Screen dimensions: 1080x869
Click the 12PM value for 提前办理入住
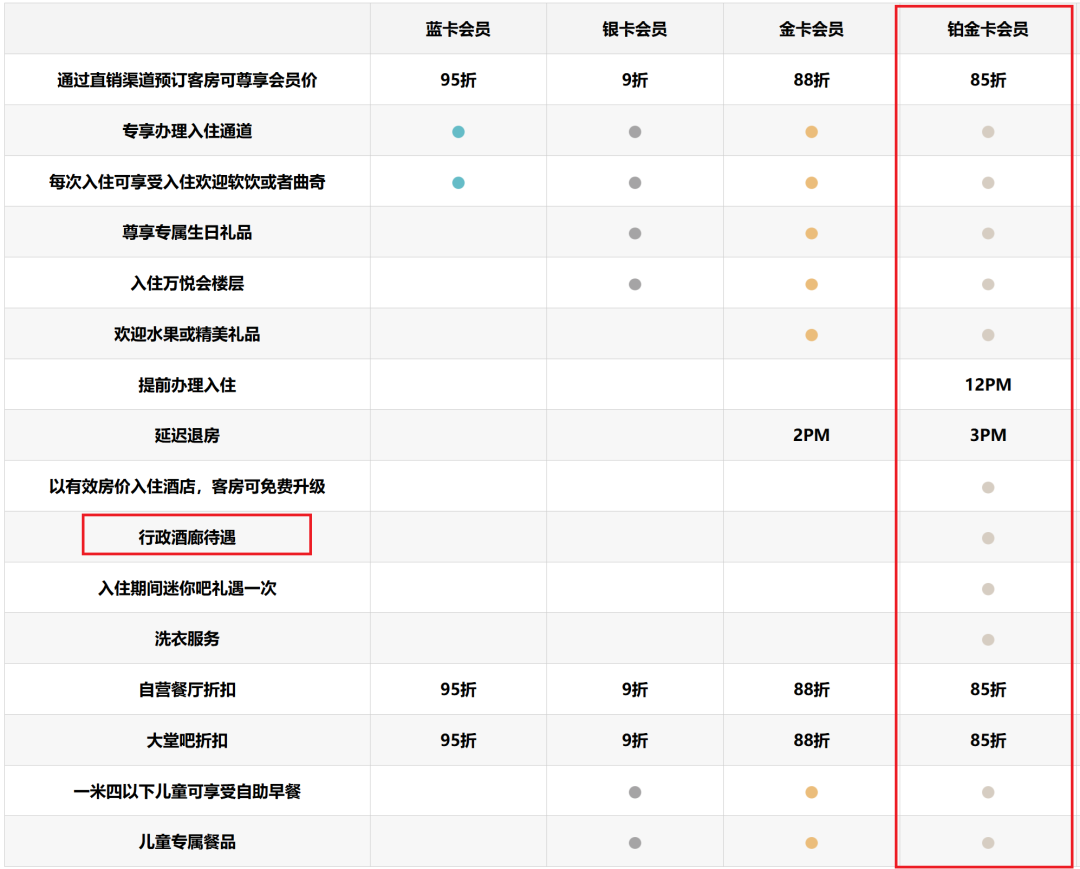(x=988, y=385)
